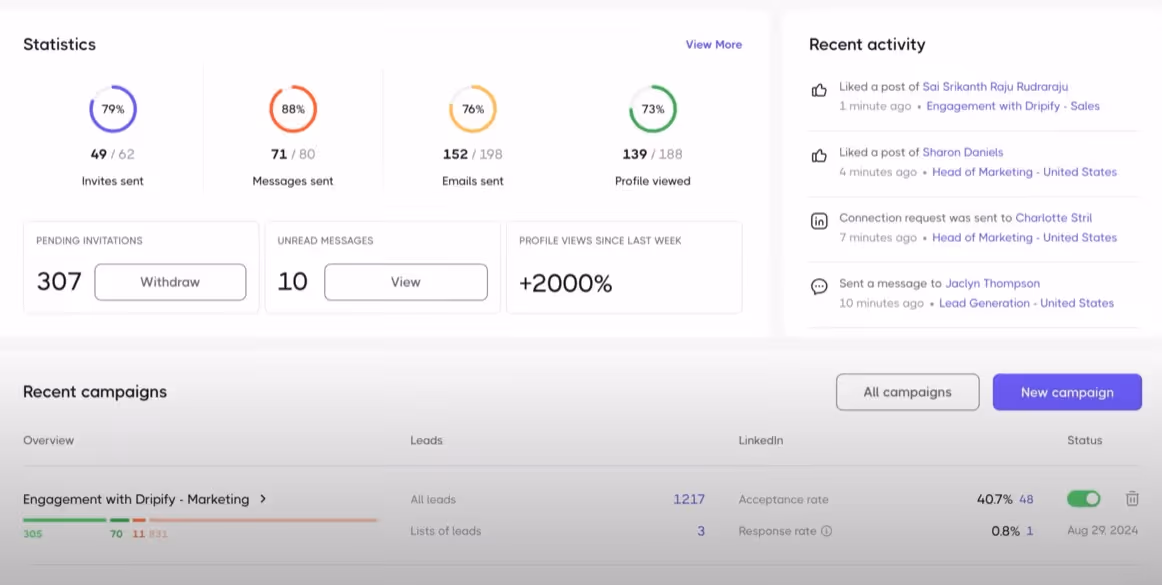Open Head of Marketing link under Charlotte Stril
Image resolution: width=1162 pixels, height=585 pixels.
coord(1024,237)
